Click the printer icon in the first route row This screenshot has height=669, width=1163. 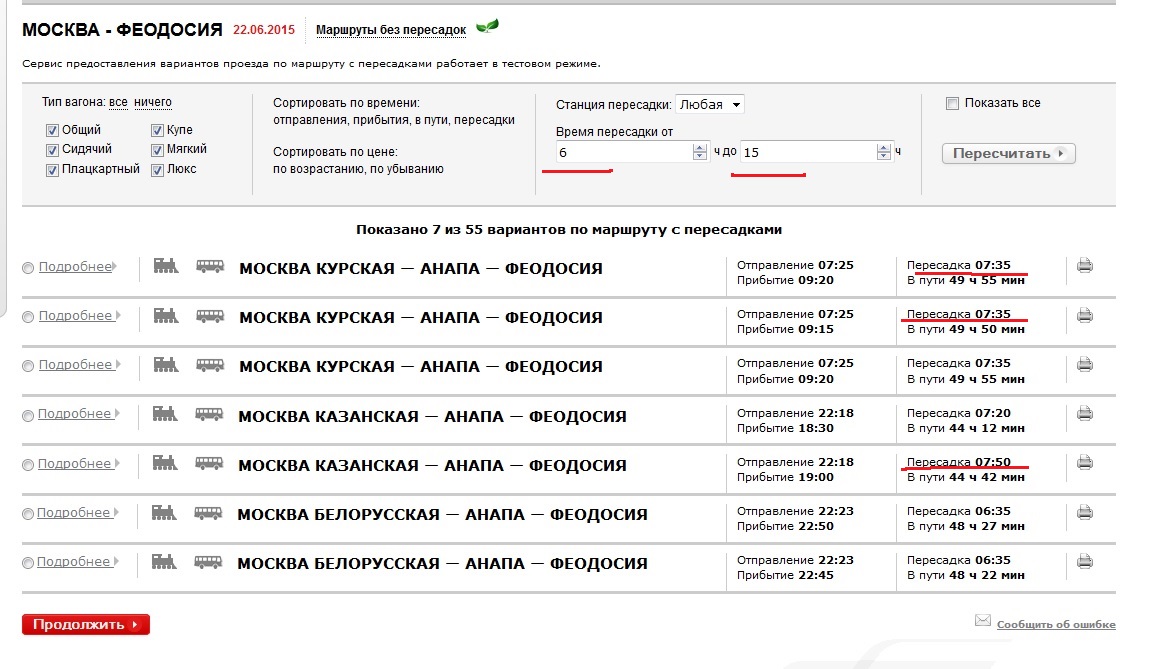pos(1084,266)
